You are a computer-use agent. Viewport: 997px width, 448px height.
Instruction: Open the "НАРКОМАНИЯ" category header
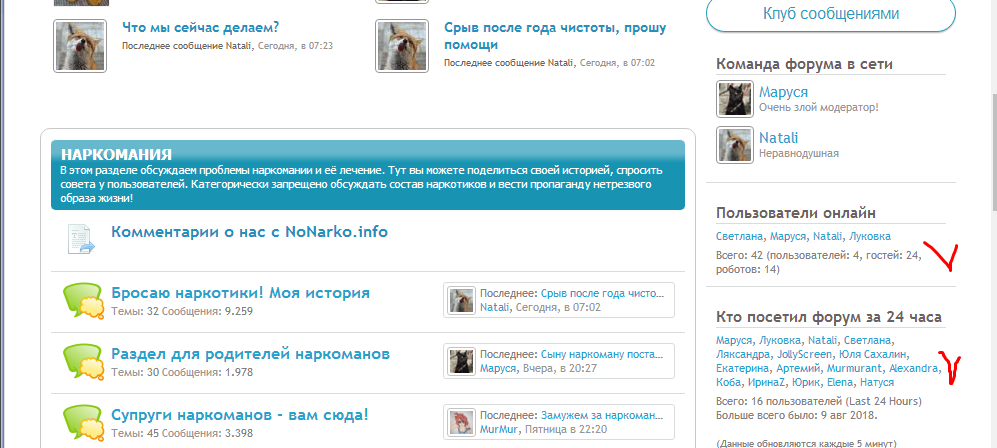point(116,154)
